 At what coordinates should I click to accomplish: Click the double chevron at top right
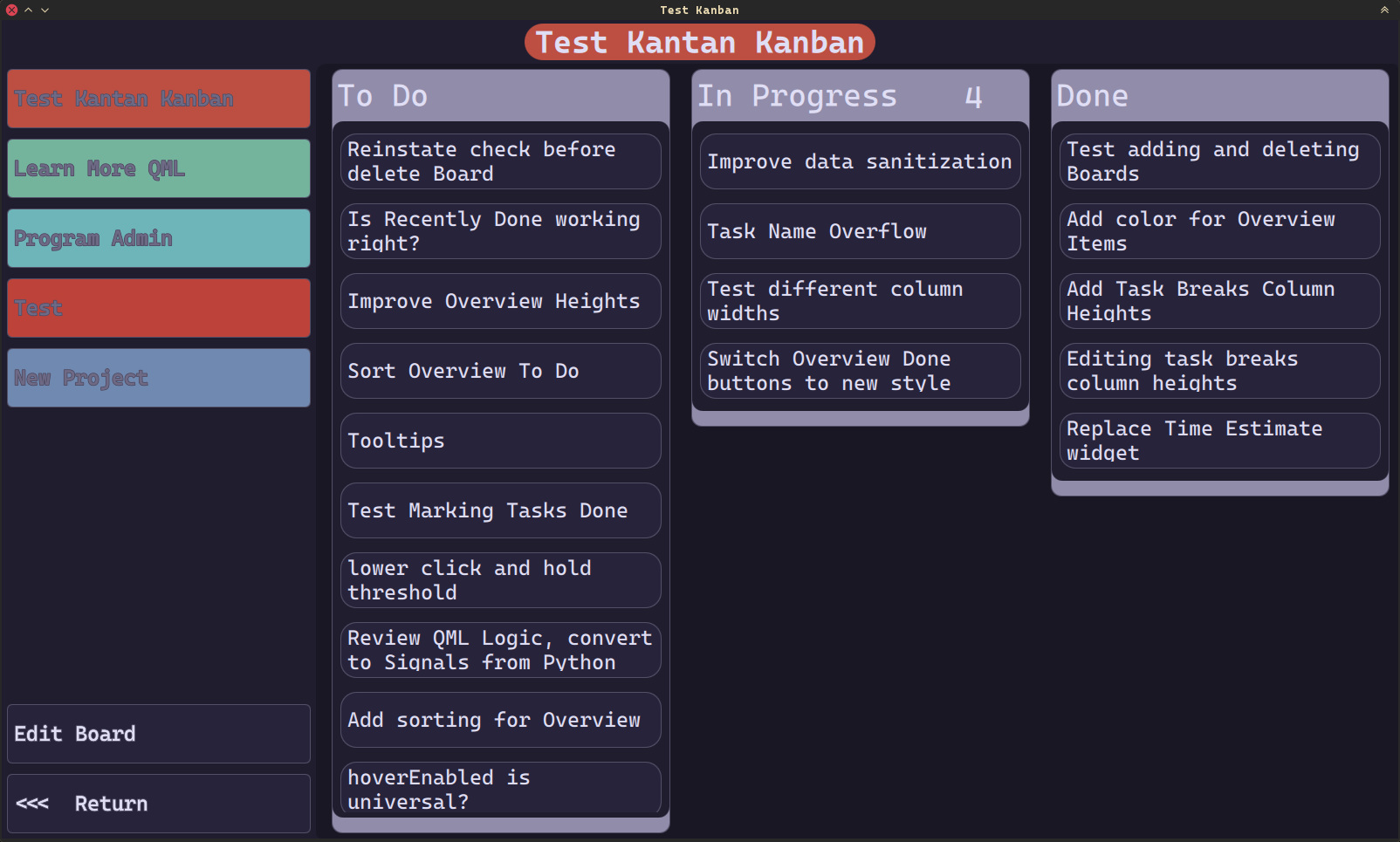[1383, 10]
